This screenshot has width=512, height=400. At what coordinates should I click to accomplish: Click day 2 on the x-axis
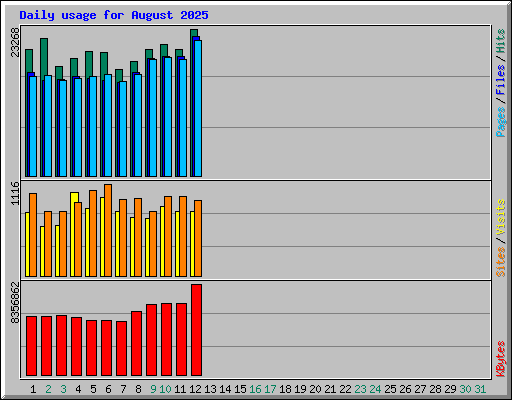pyautogui.click(x=48, y=389)
